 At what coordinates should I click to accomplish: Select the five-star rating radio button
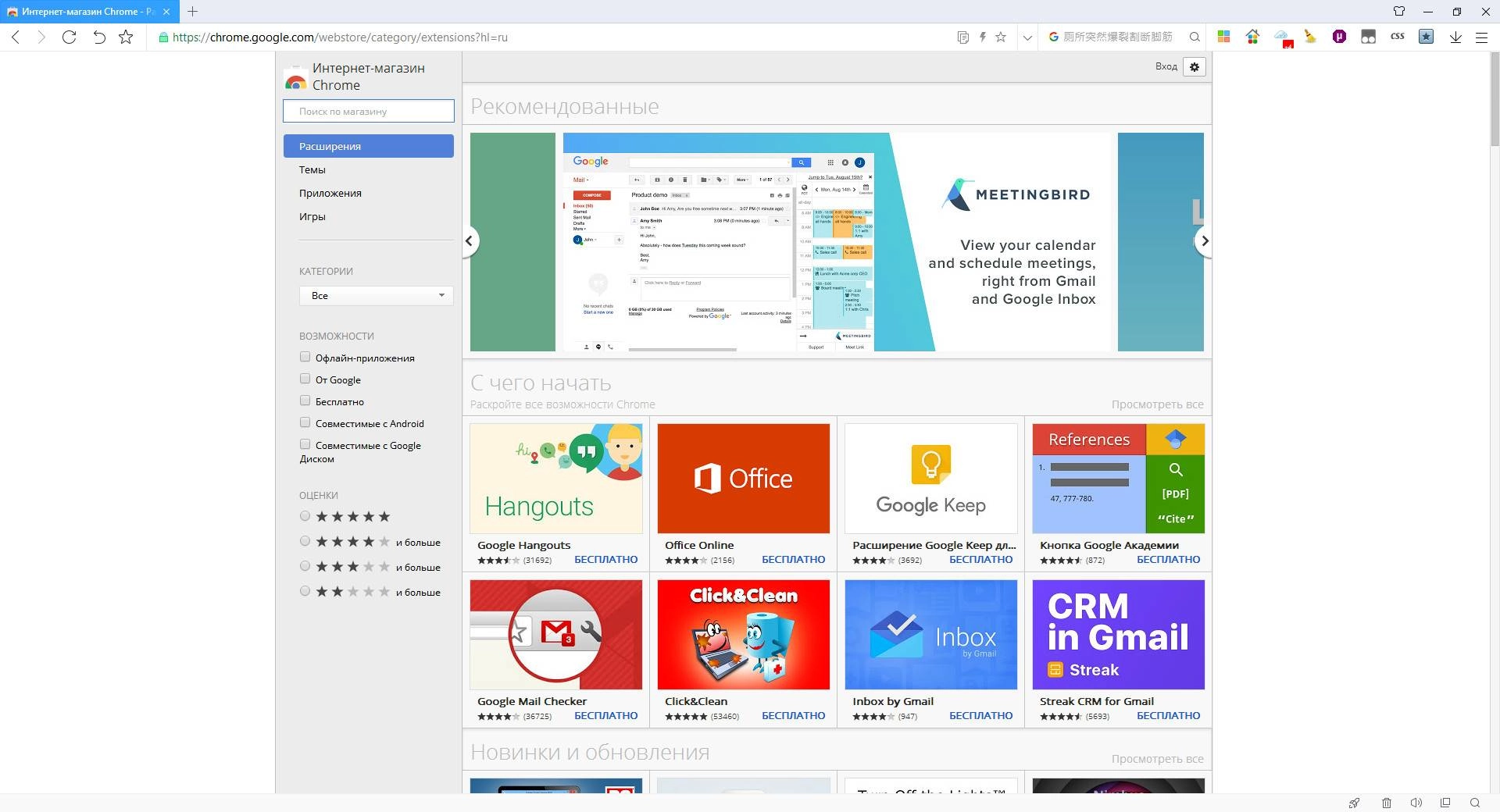(x=305, y=516)
